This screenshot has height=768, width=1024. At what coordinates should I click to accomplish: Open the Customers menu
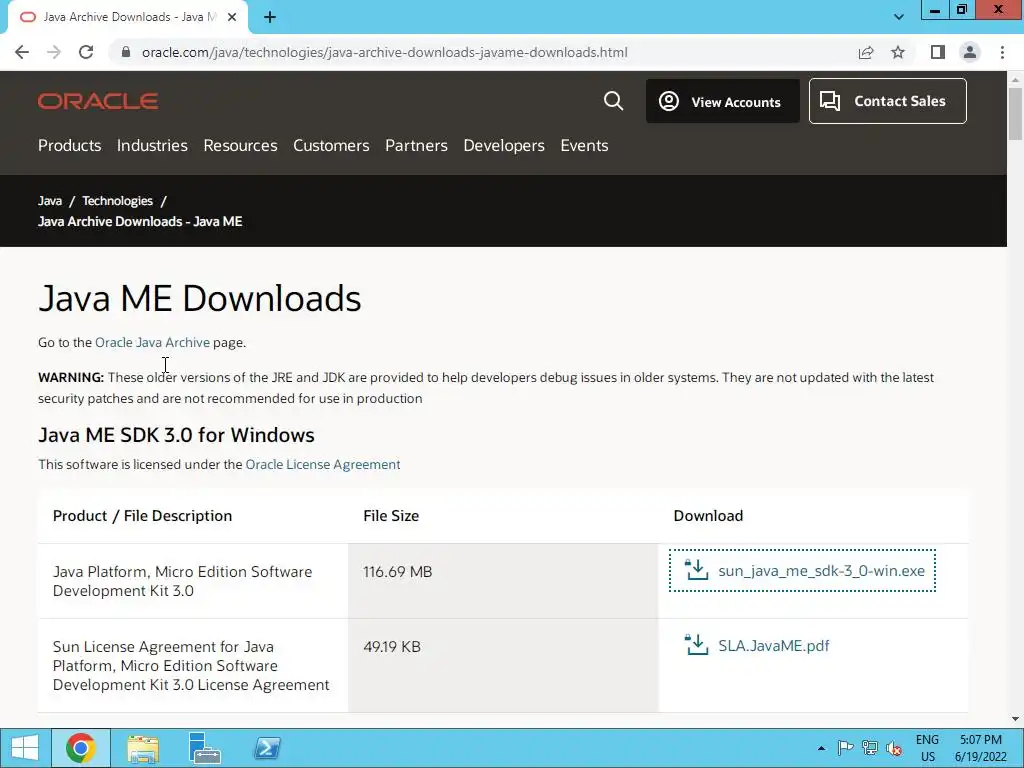click(331, 145)
